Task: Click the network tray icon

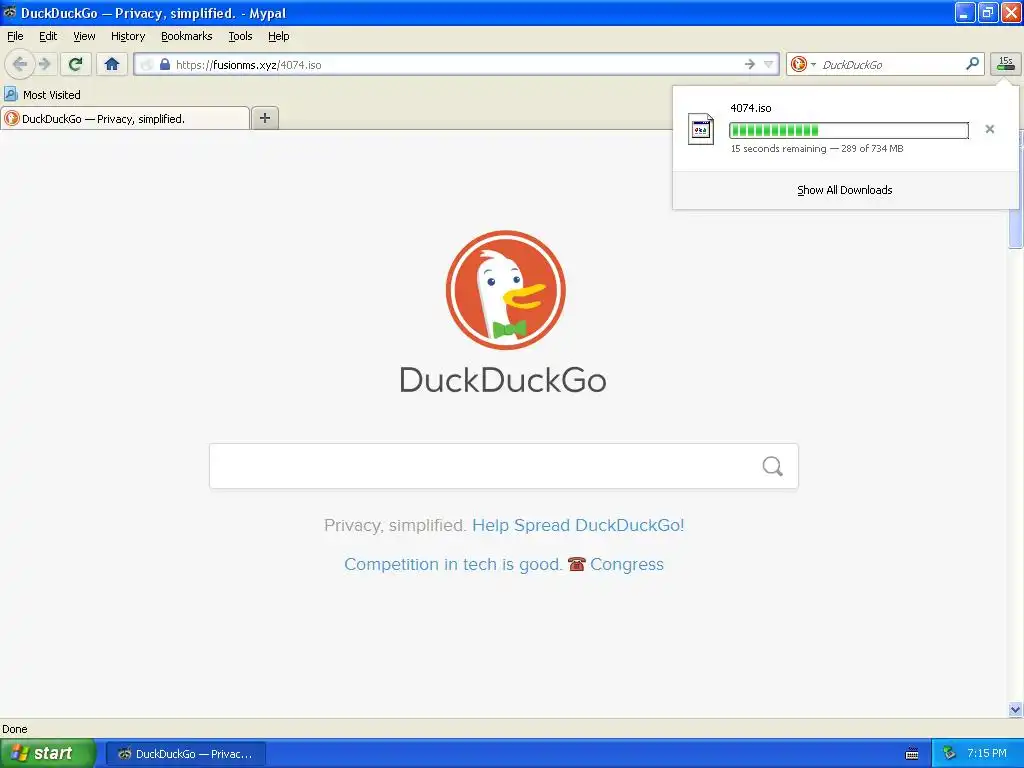Action: 950,753
